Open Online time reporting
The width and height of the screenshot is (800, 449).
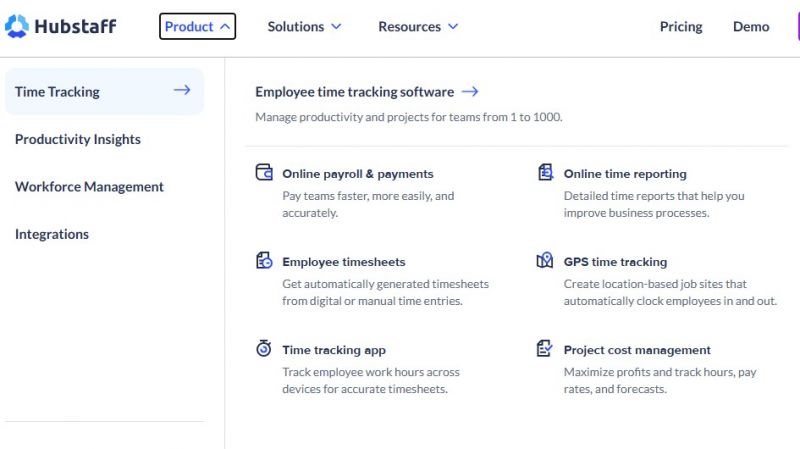click(625, 174)
